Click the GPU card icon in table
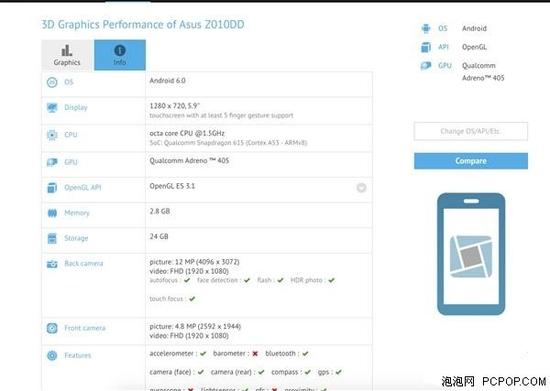This screenshot has width=550, height=391. point(52,162)
